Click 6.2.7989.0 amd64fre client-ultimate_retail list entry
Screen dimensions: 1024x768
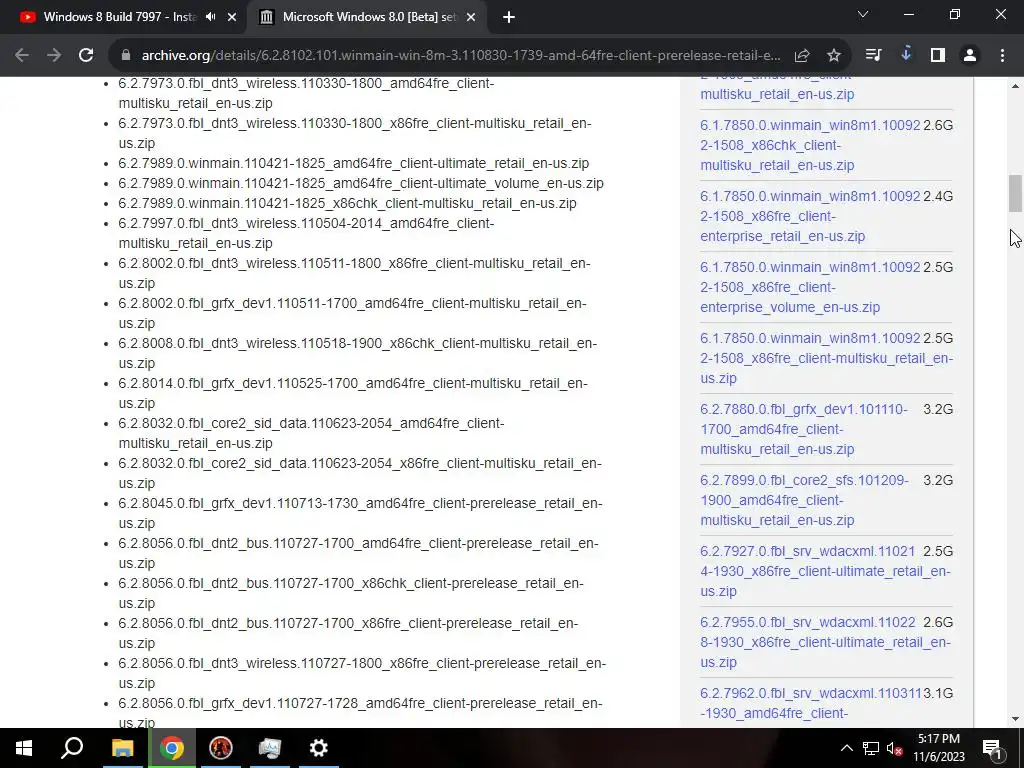click(x=353, y=163)
